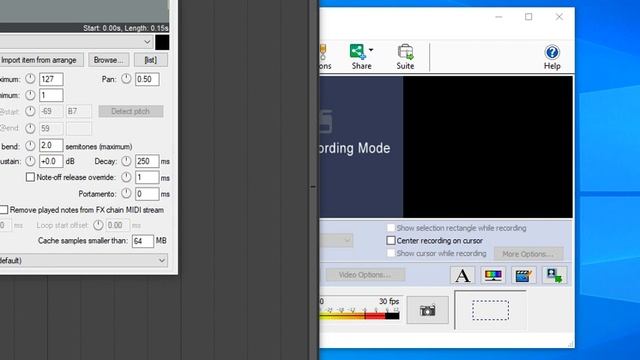Viewport: 640px width, 360px height.
Task: Click 'semitones (maximum)' label
Action: tap(99, 146)
